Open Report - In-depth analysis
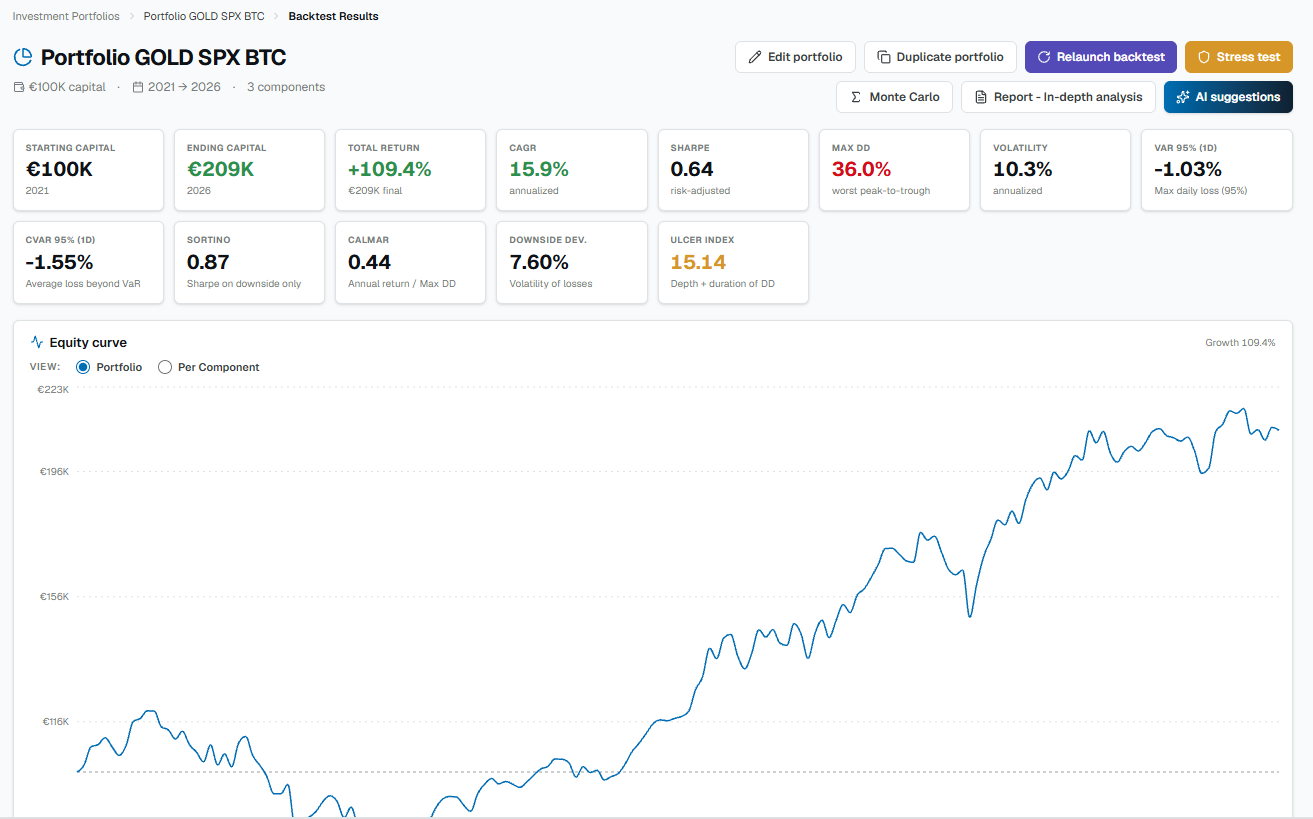Screen dimensions: 1313x819 (x=1058, y=97)
